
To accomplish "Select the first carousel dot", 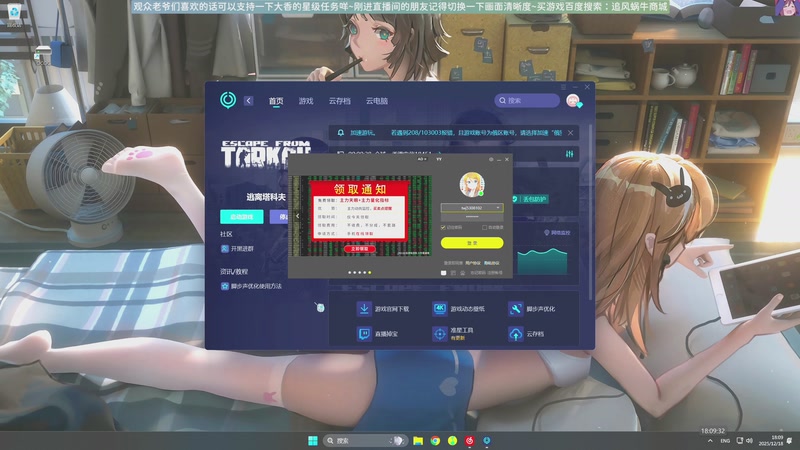I will click(349, 272).
